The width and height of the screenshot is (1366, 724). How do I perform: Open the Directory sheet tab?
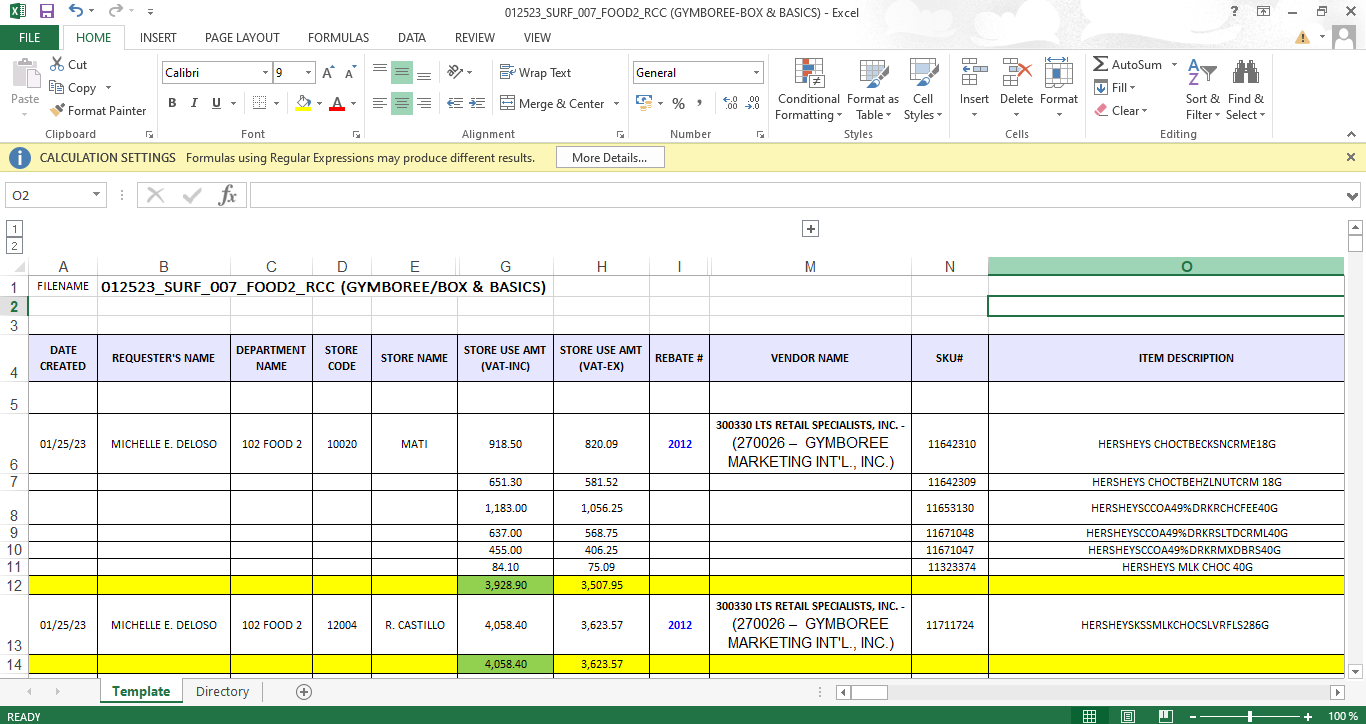coord(222,691)
